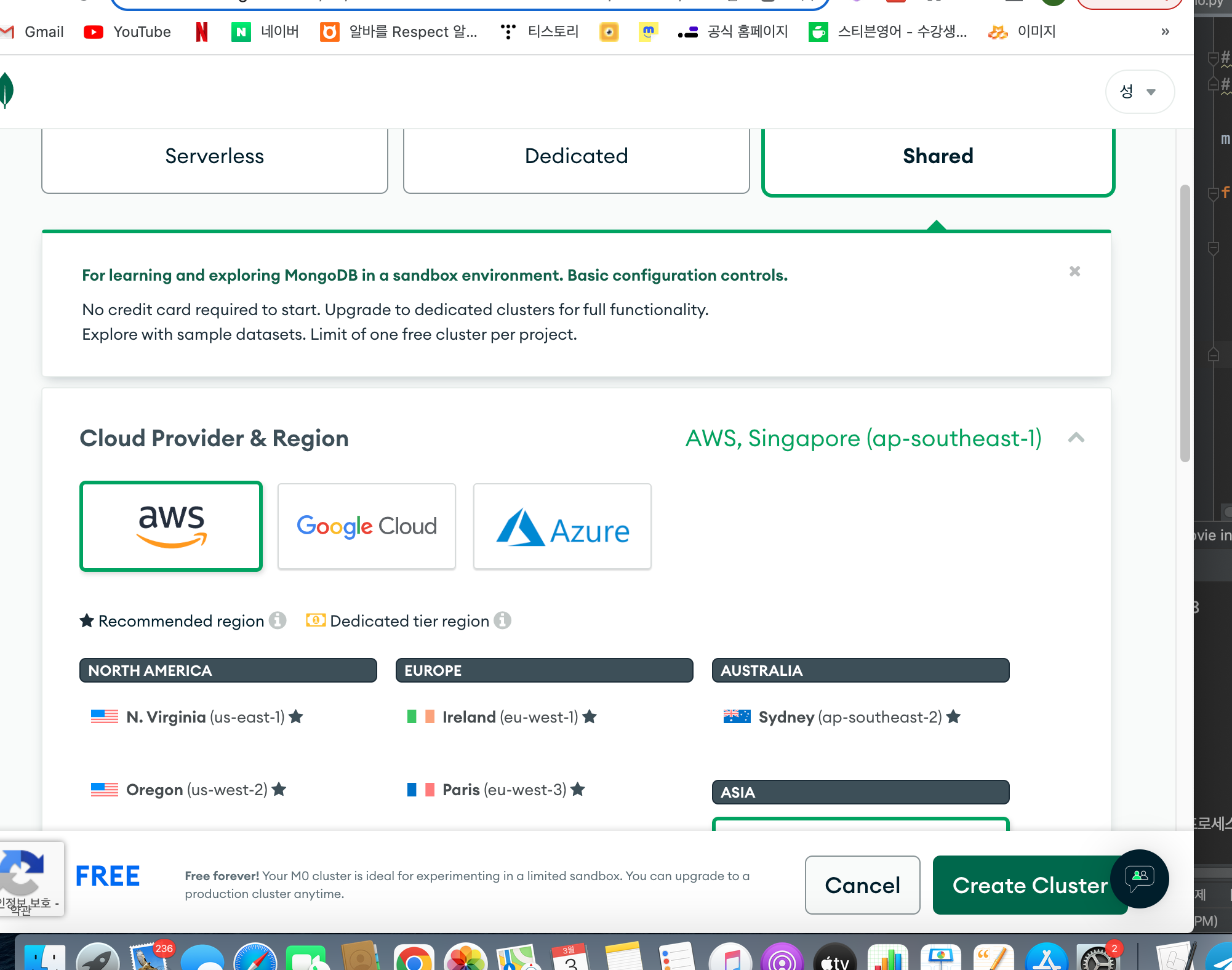Image resolution: width=1232 pixels, height=970 pixels.
Task: Select N. Virginia (us-east-1) region
Action: coord(197,717)
